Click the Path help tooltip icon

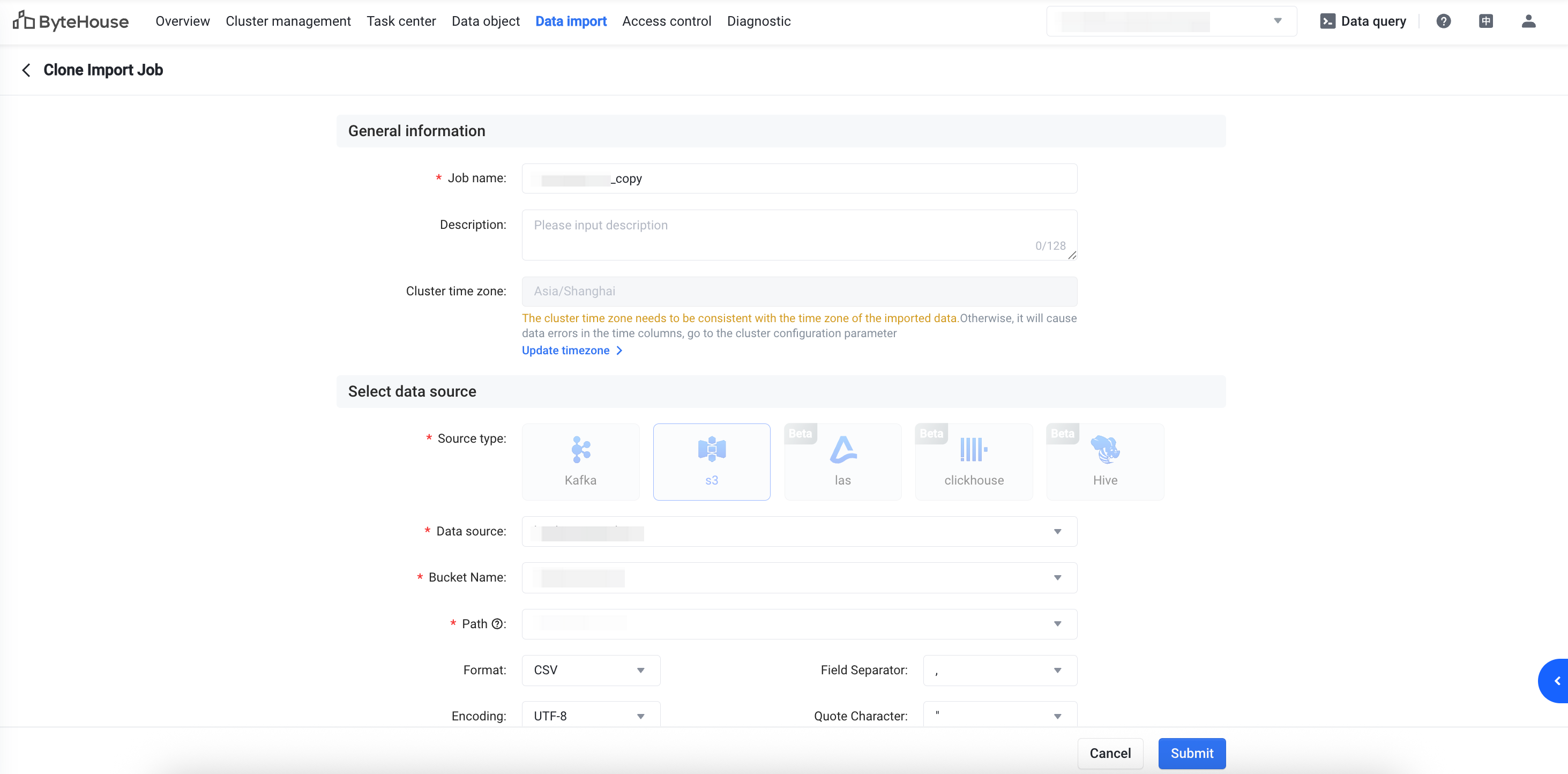pos(497,623)
